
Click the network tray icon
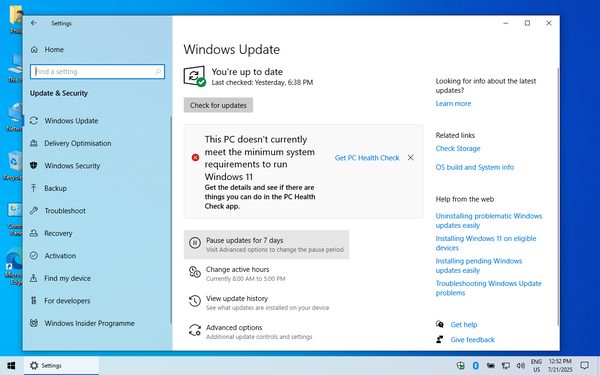click(506, 366)
